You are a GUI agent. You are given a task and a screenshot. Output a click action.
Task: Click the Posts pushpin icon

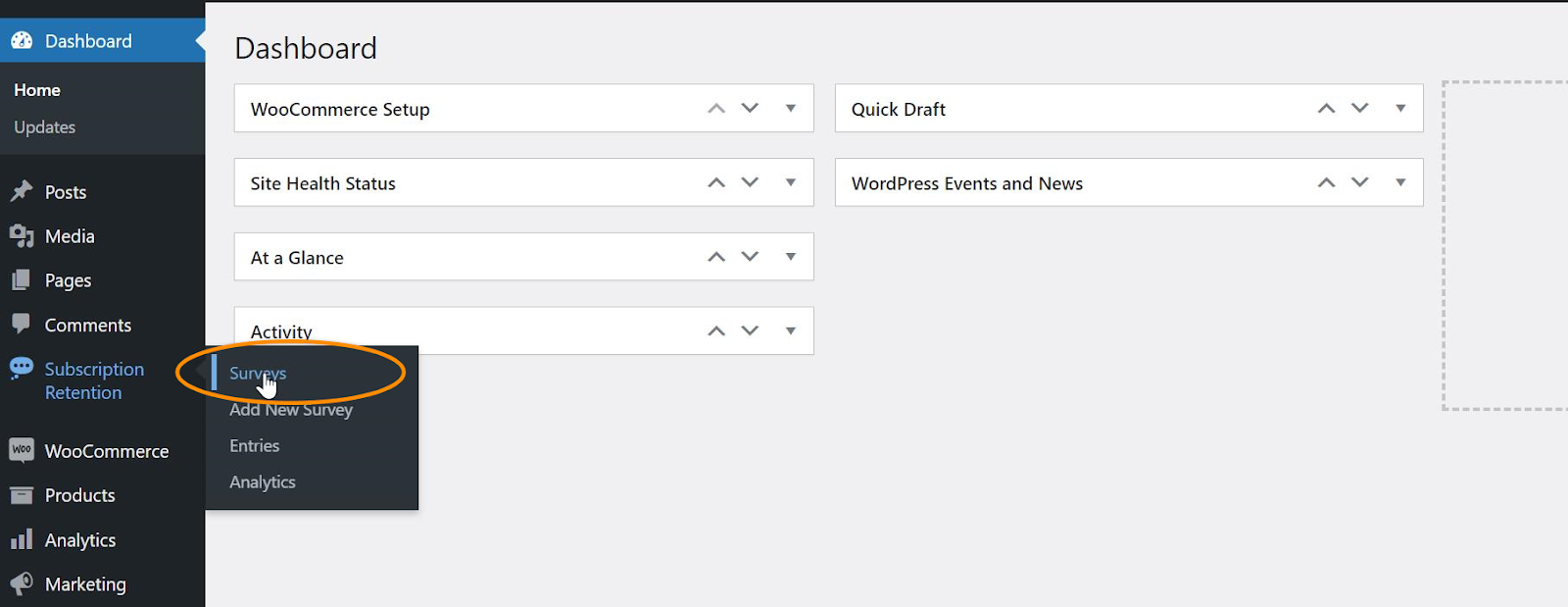pos(22,191)
